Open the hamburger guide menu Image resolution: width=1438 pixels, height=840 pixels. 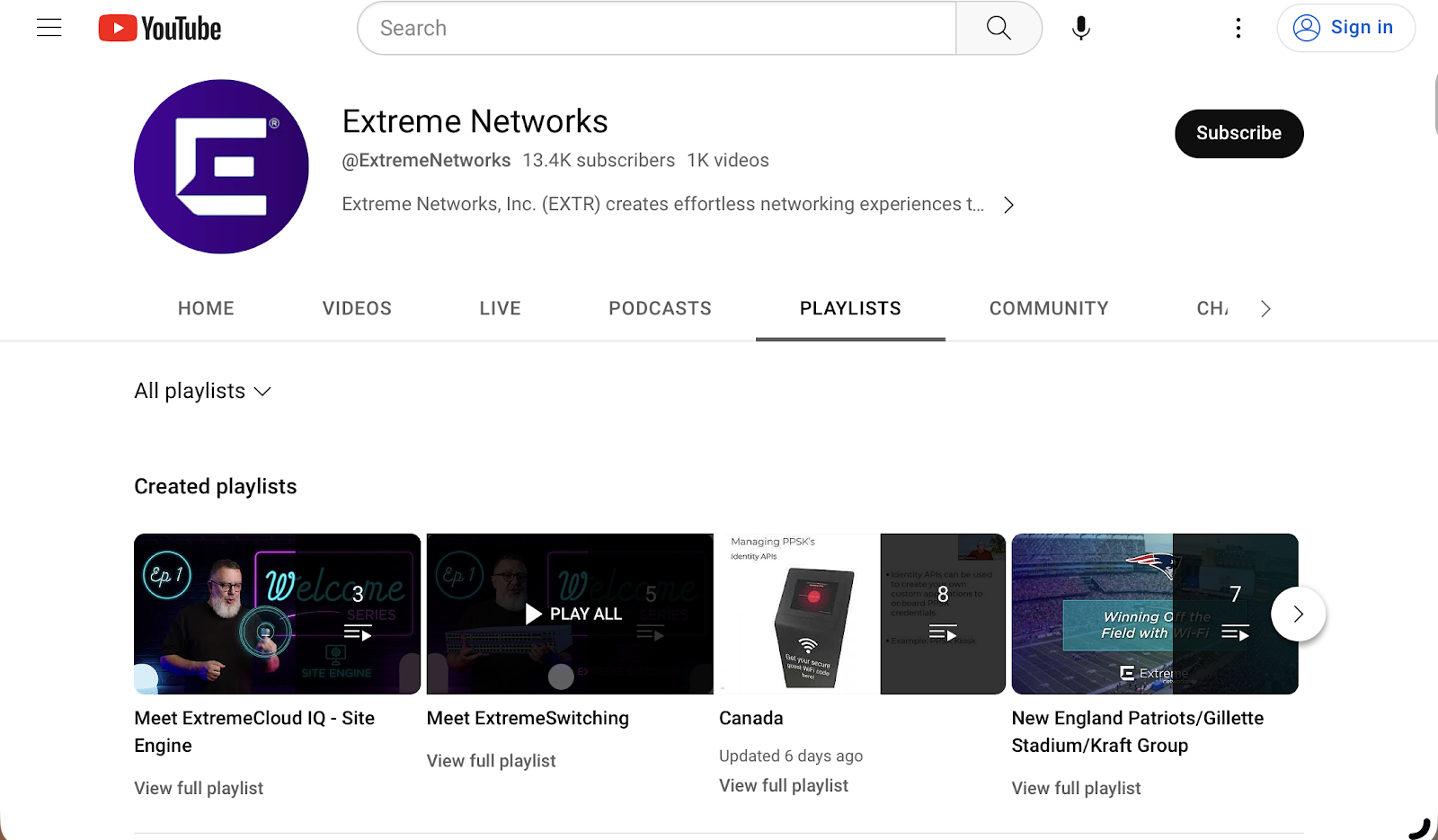point(49,28)
